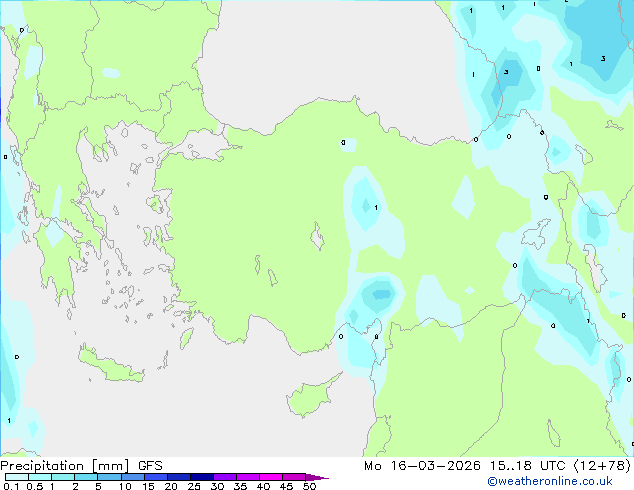Image resolution: width=634 pixels, height=490 pixels.
Task: Click the above-50 mm legend arrow tip
Action: tap(317, 477)
